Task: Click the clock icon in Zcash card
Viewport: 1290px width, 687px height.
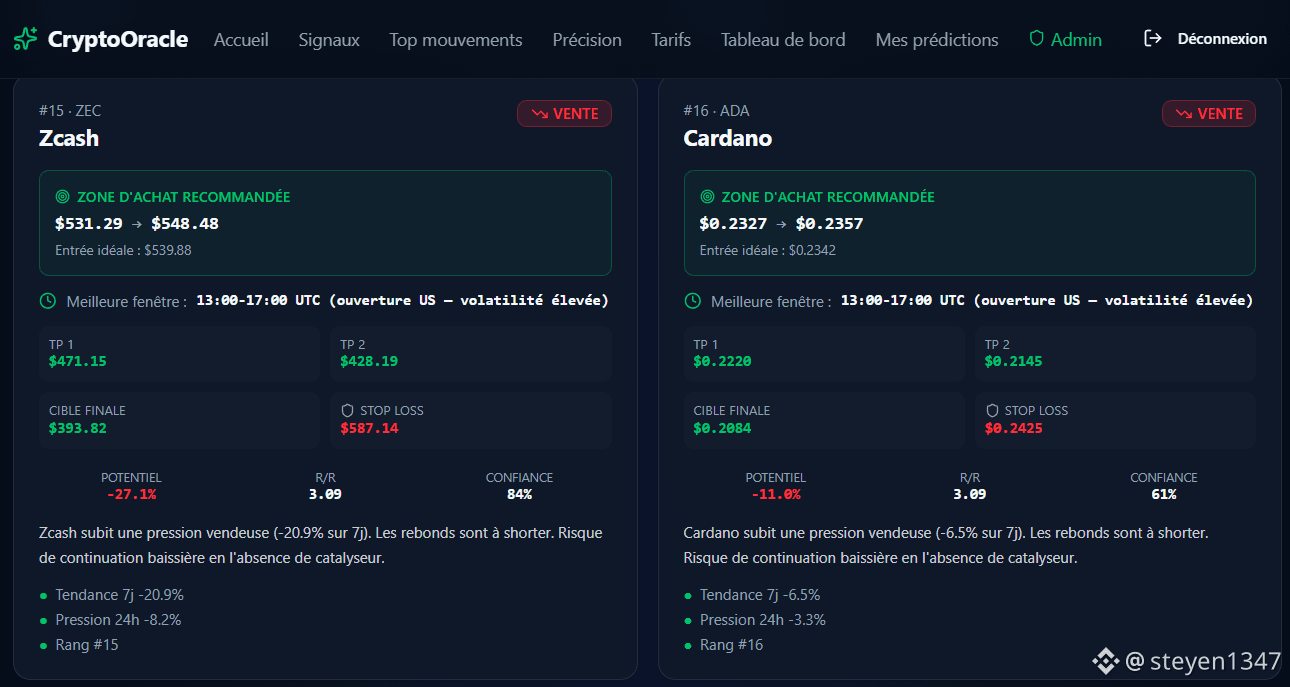Action: (x=47, y=301)
